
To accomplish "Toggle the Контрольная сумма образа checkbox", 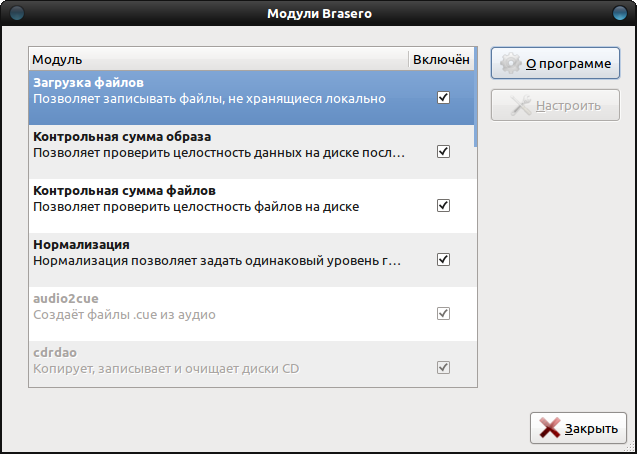I will (x=443, y=151).
